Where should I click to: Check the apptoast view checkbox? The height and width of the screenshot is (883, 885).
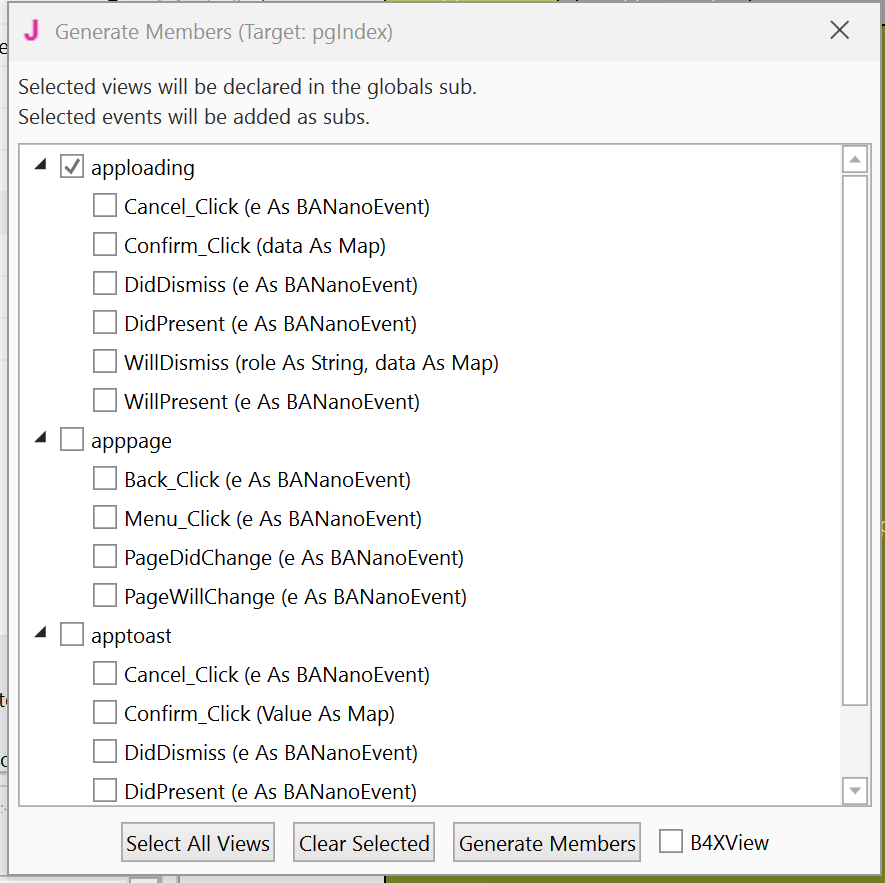(72, 635)
